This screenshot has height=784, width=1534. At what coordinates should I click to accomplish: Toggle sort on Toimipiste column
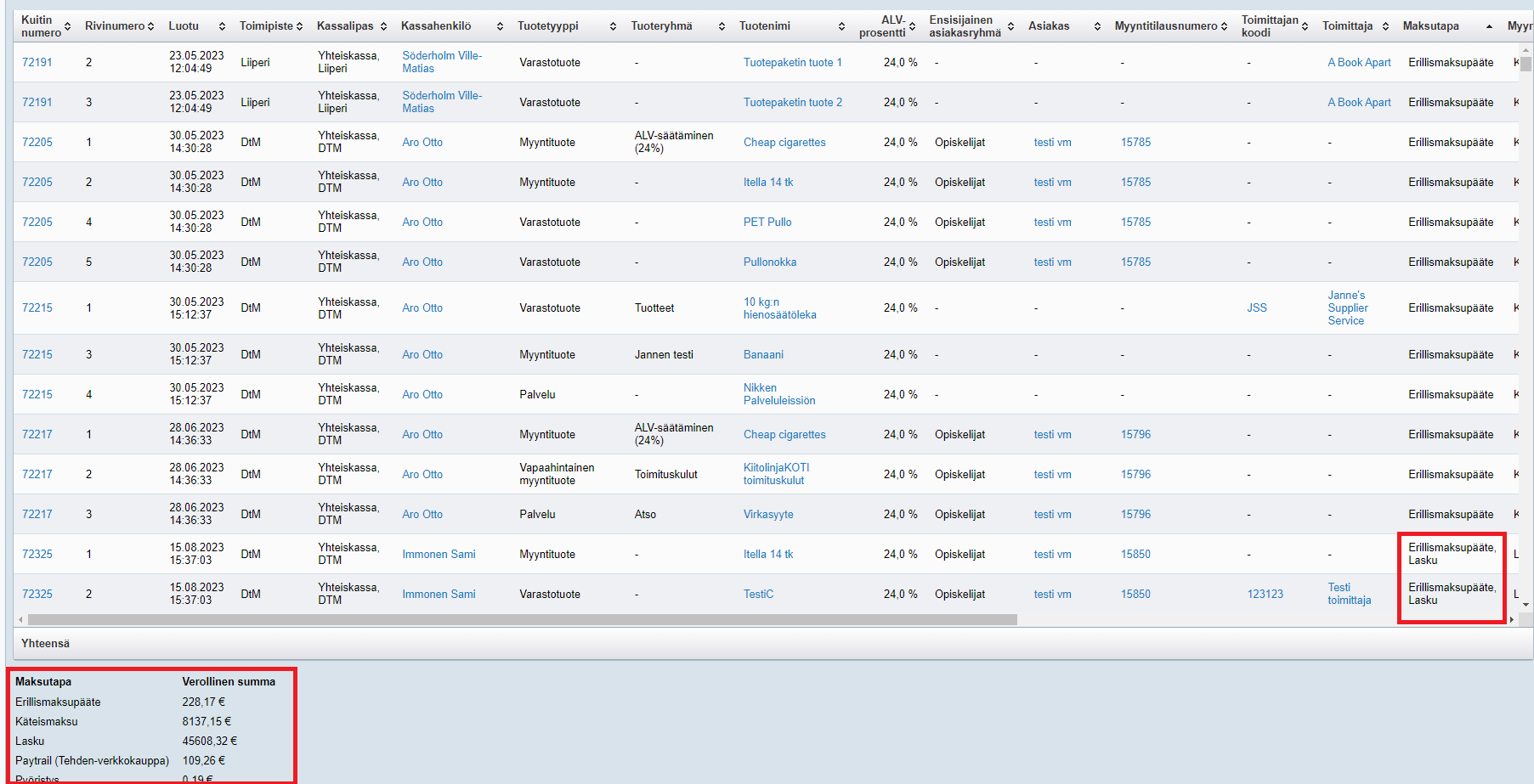click(x=300, y=26)
